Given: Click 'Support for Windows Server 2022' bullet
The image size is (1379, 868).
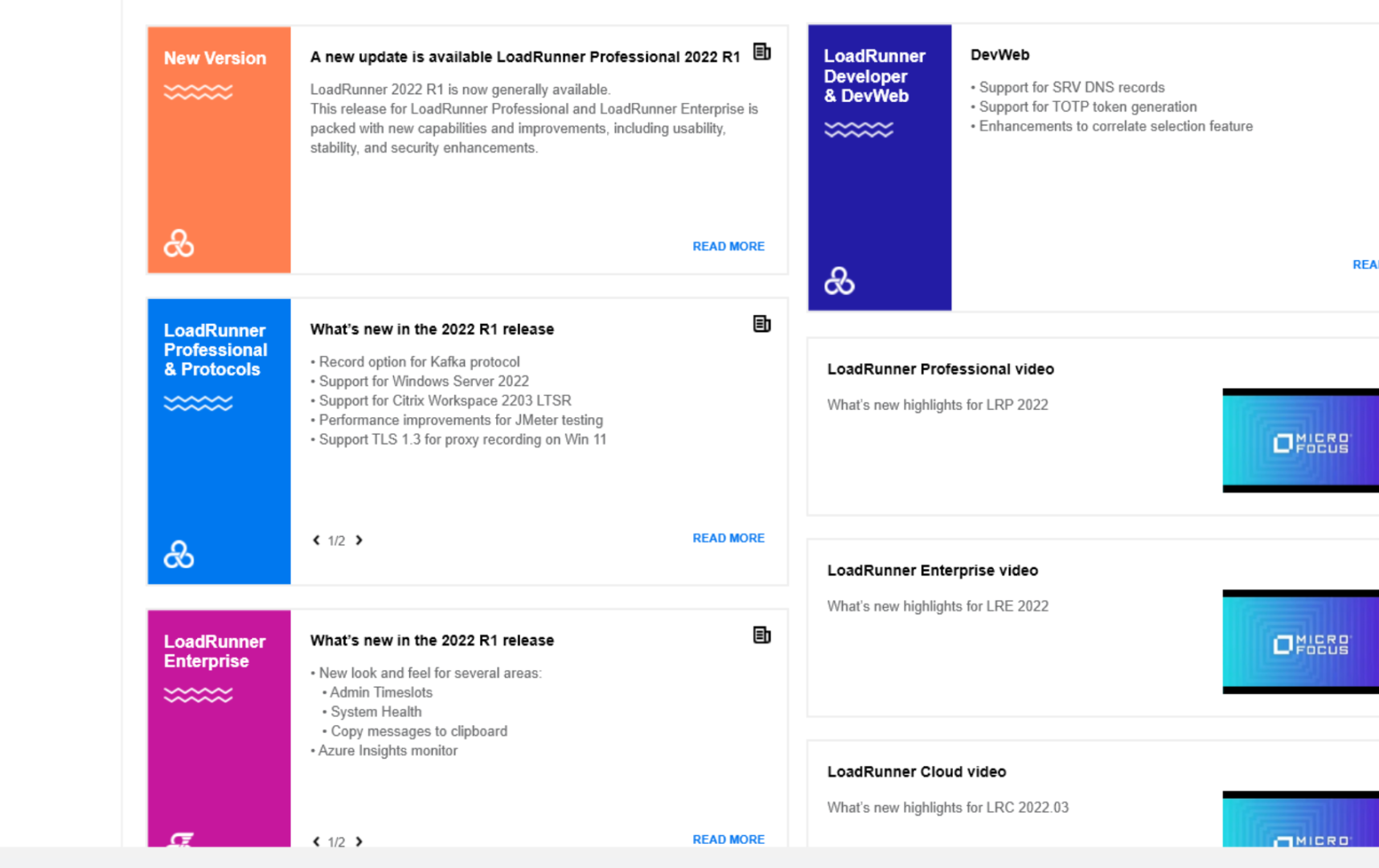Looking at the screenshot, I should click(421, 381).
